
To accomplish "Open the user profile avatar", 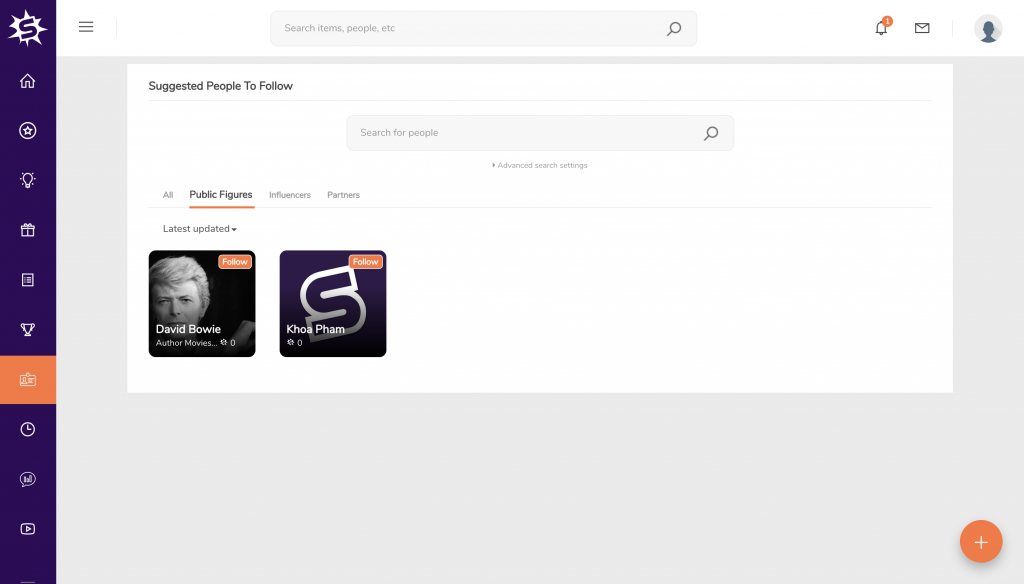I will 988,28.
